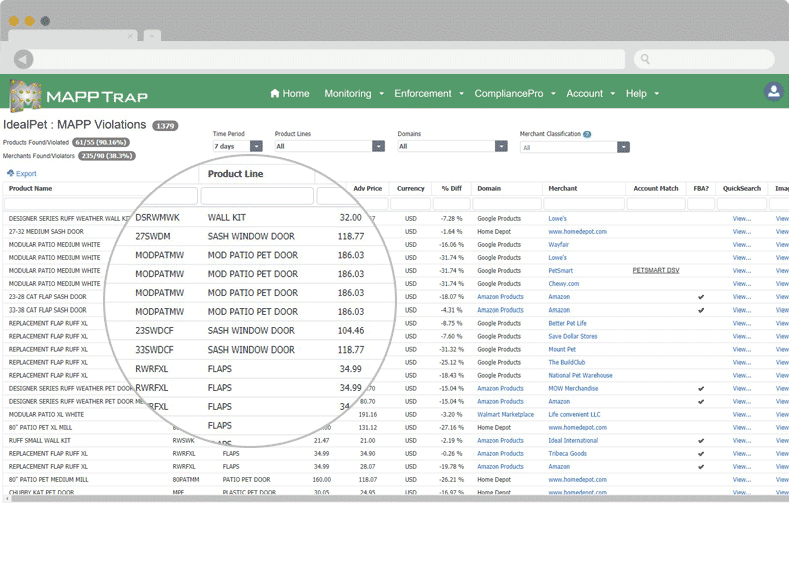
Task: Open The BuildClub merchant link
Action: tap(567, 362)
